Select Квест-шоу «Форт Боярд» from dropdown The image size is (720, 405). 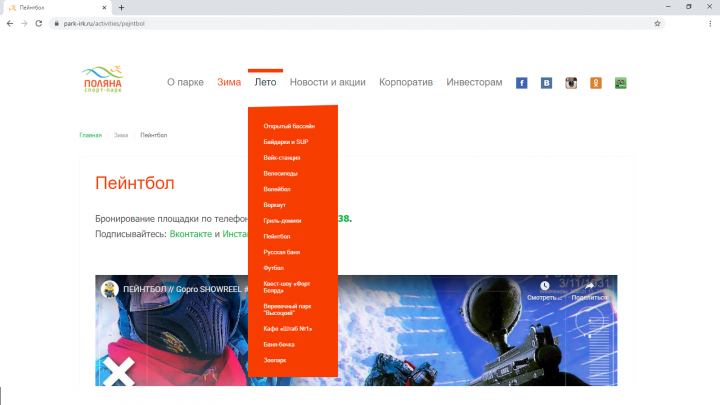(x=287, y=287)
